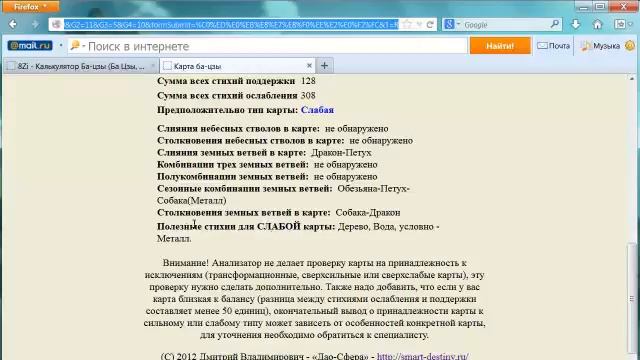This screenshot has height=360, width=640.
Task: Open the search icon dropdown in mail.ru toolbar
Action: click(x=77, y=46)
